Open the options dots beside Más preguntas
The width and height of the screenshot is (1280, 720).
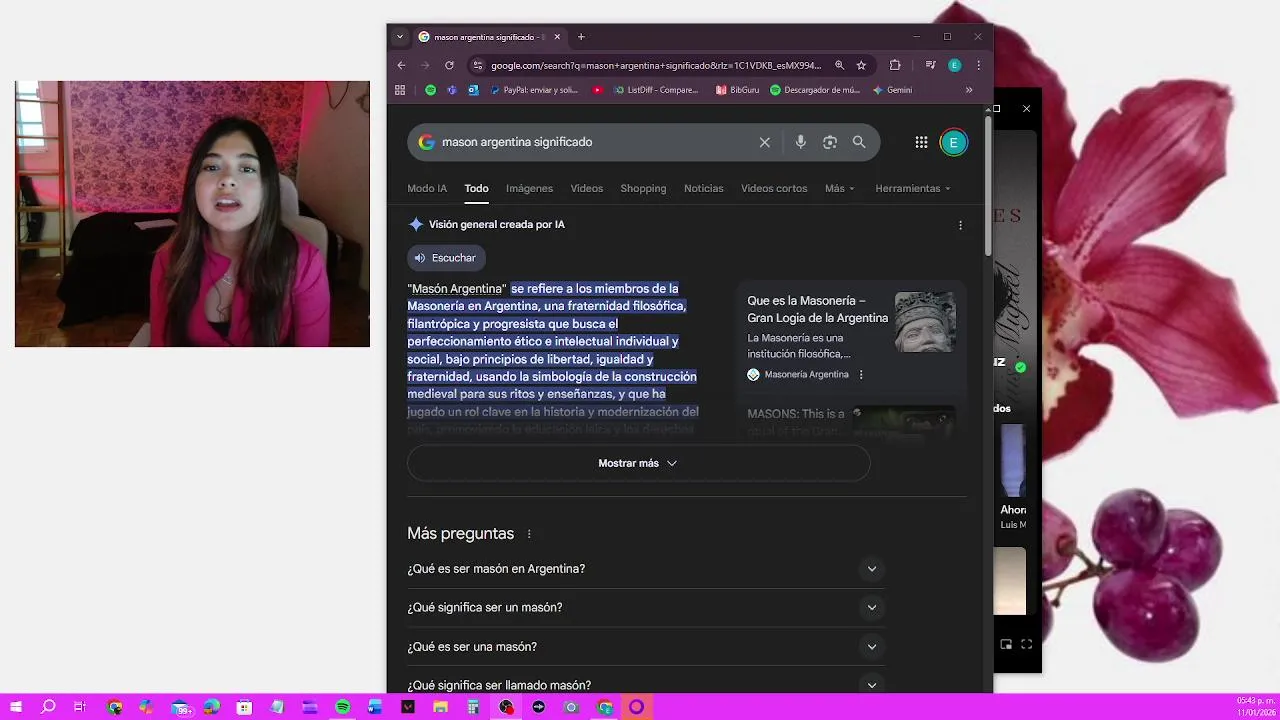click(x=529, y=534)
